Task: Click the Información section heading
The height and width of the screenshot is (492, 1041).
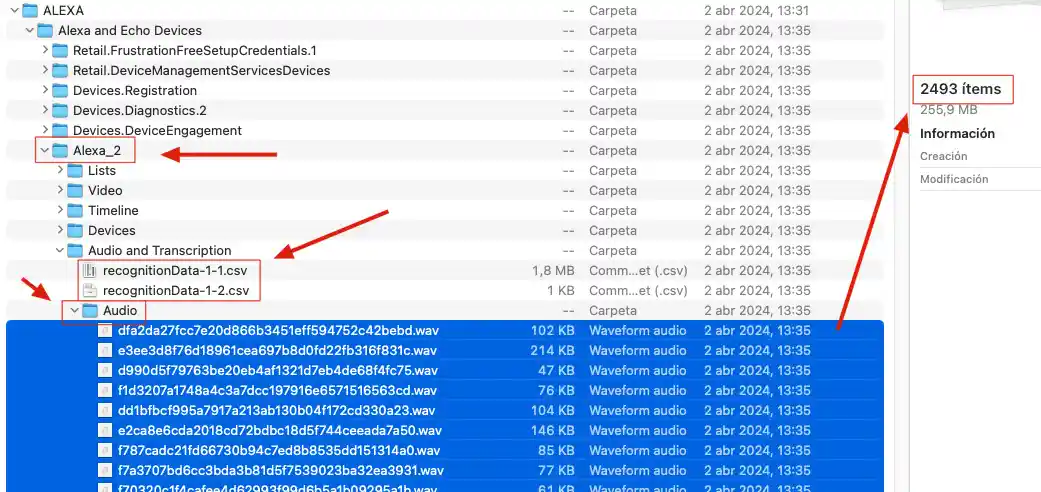Action: pos(957,133)
